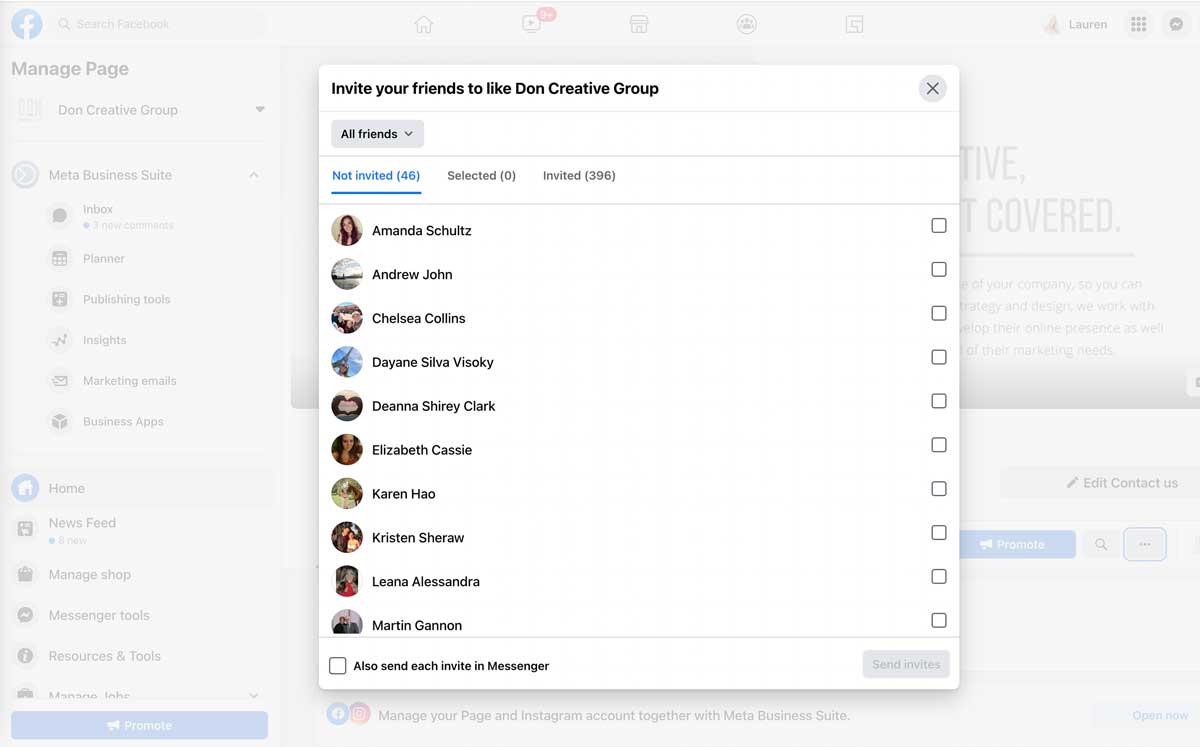
Task: Click the Search Facebook field
Action: click(160, 24)
